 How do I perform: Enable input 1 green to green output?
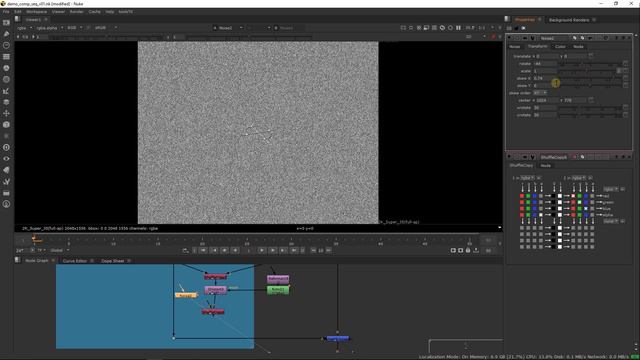[x=528, y=202]
